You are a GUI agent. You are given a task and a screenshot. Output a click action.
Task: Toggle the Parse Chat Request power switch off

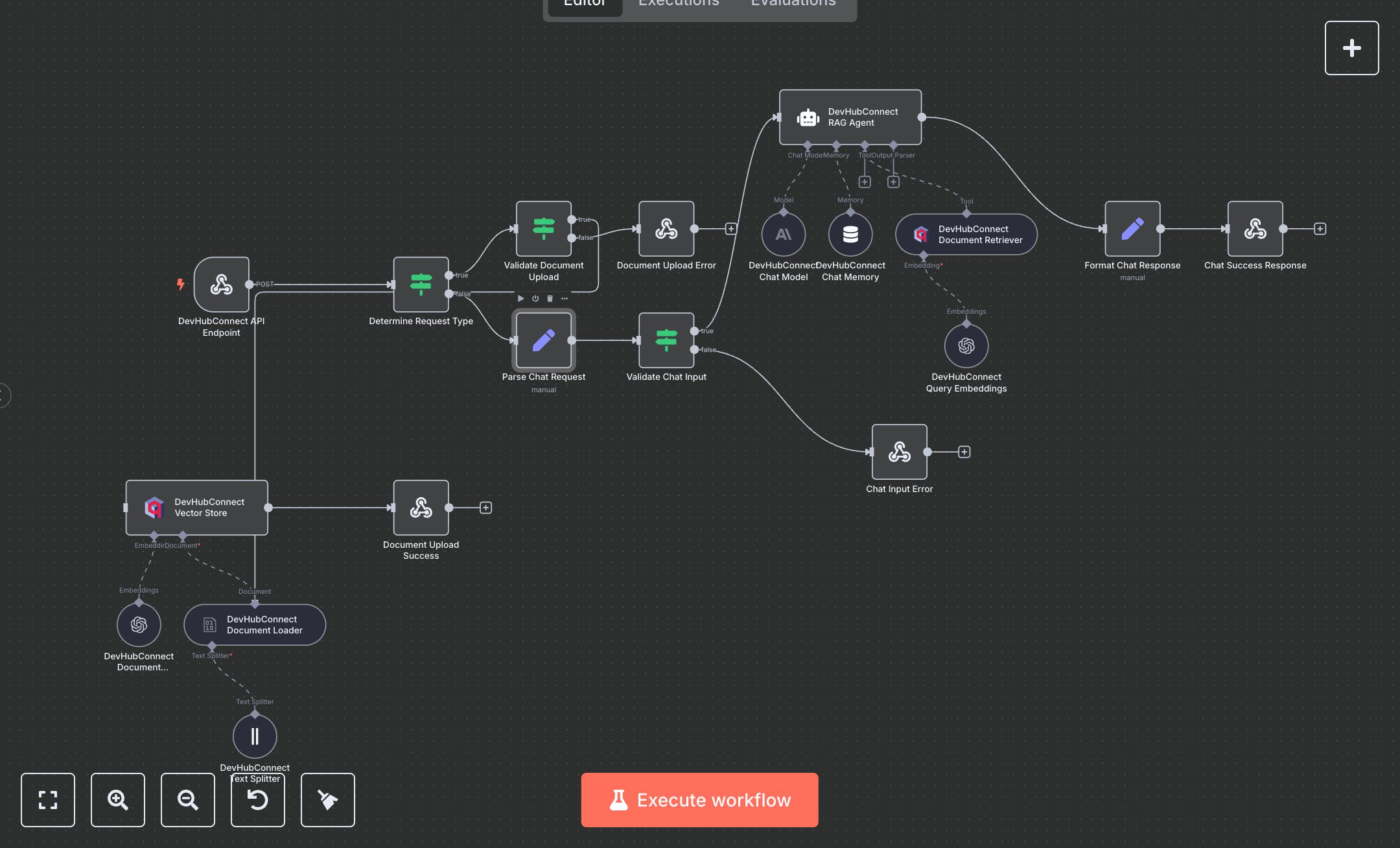click(x=535, y=299)
